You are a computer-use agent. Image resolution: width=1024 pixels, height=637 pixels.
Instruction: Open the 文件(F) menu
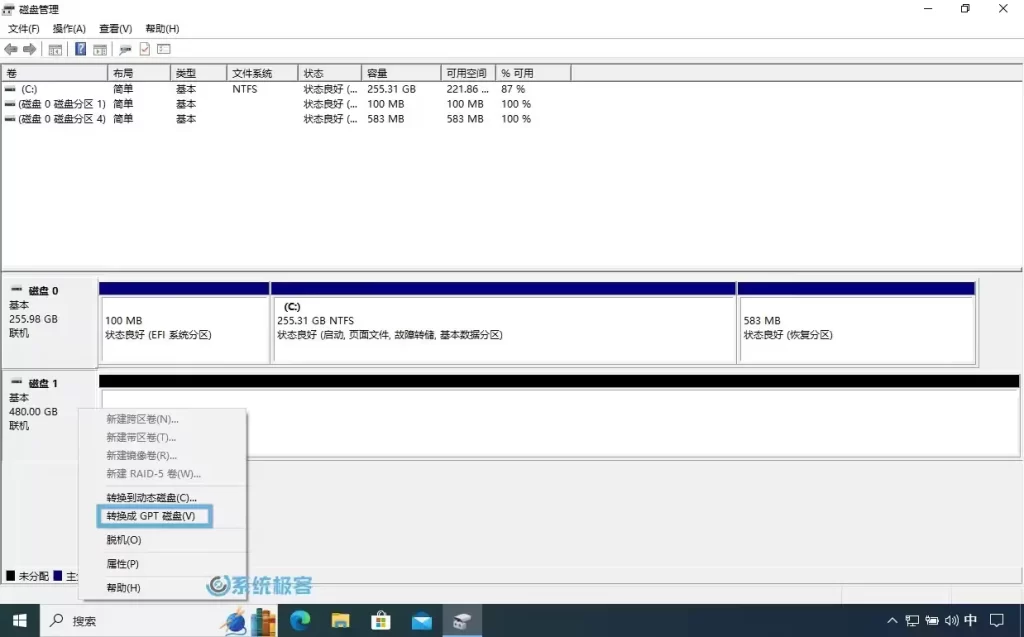click(24, 29)
